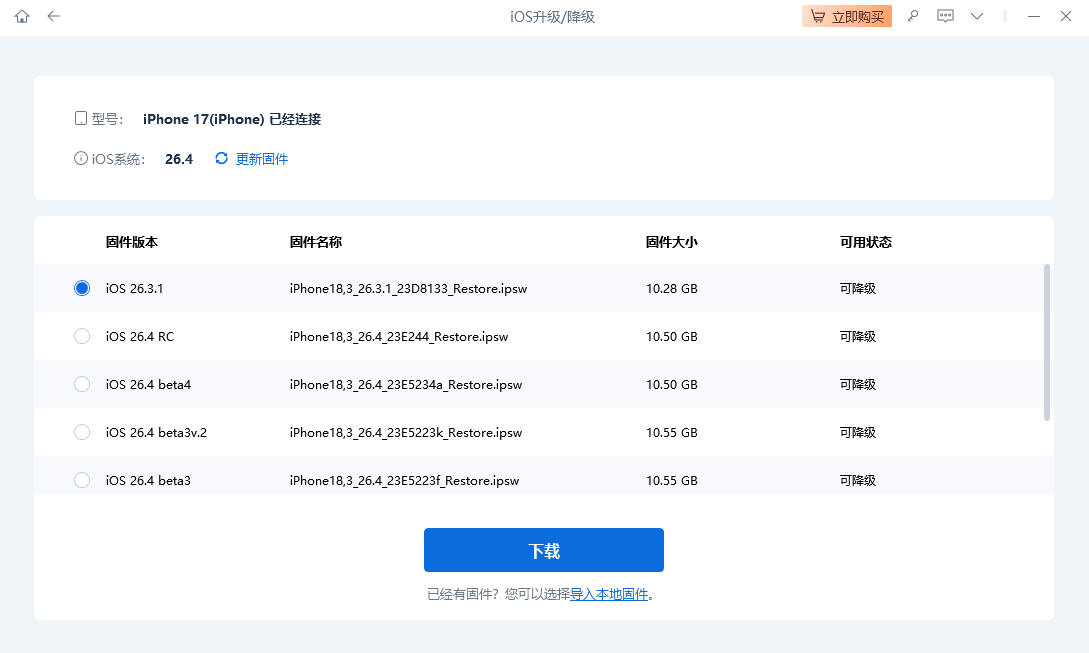The height and width of the screenshot is (653, 1089).
Task: Select the iOS 26.4 beta3v.2 radio button
Action: point(81,432)
